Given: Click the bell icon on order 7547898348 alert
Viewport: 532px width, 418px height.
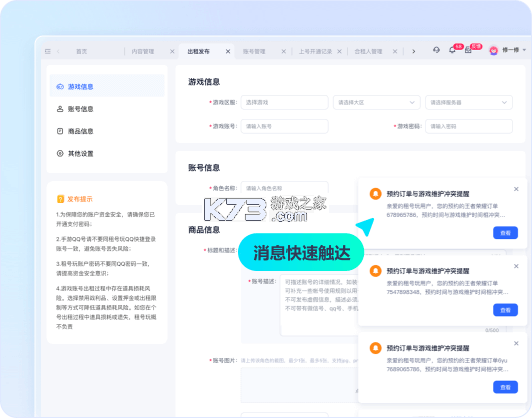Looking at the screenshot, I should 376,271.
